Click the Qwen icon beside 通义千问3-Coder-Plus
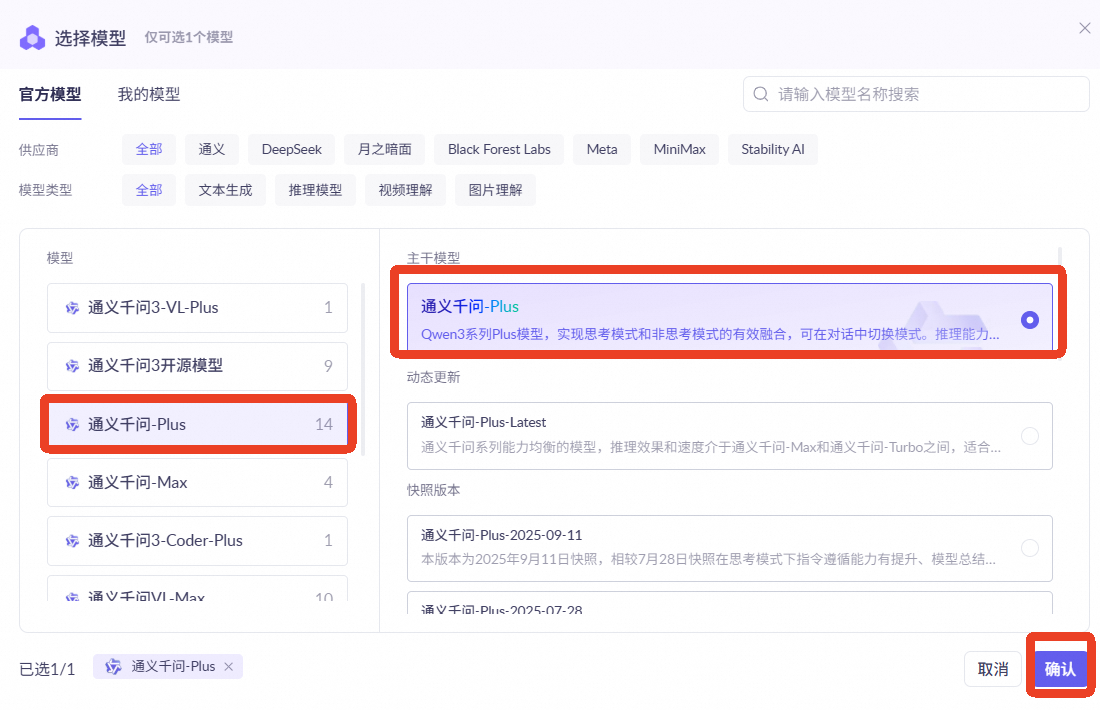Screen dimensions: 1100x710 coord(72,541)
